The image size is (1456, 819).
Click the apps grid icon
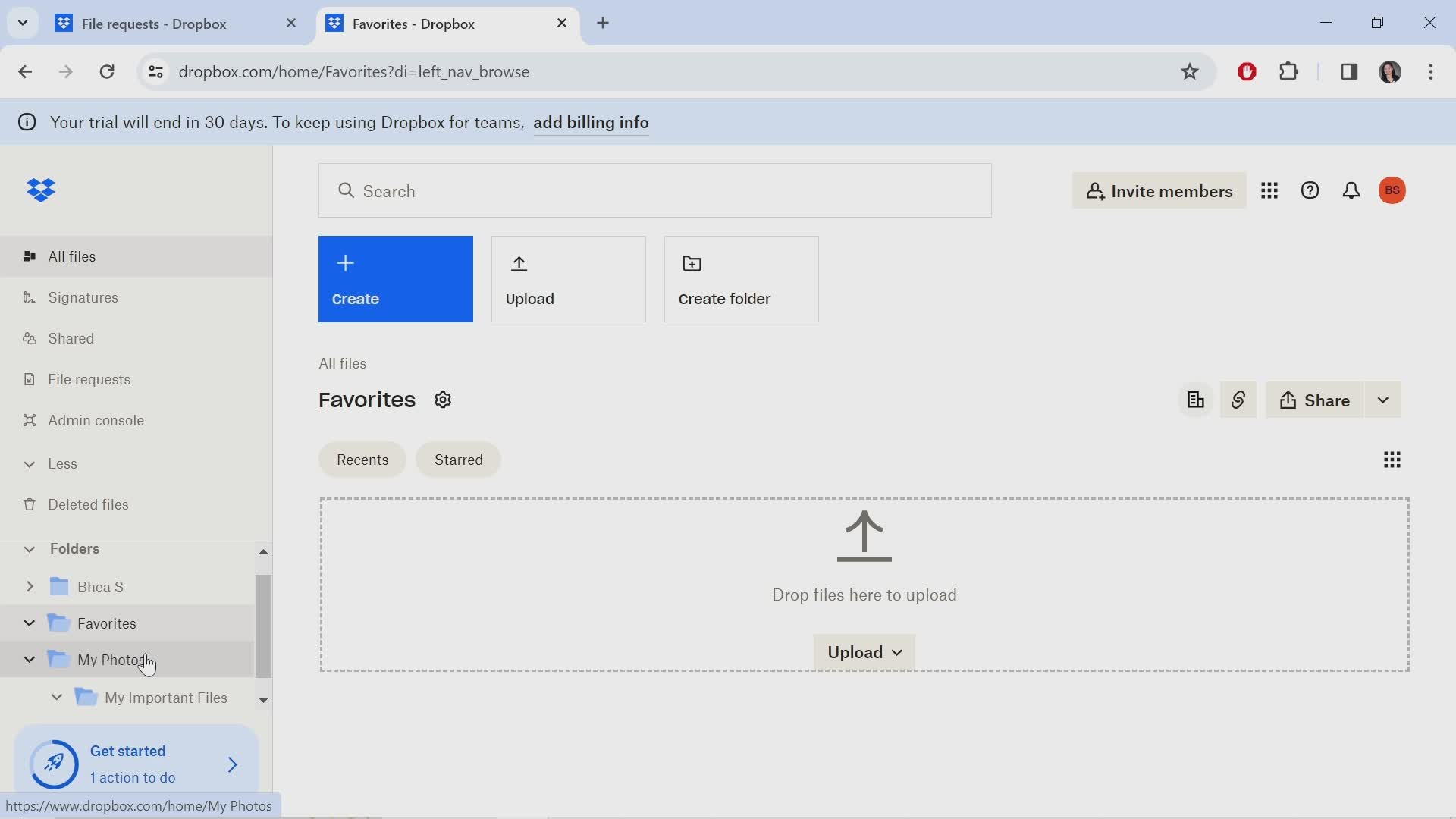1270,191
